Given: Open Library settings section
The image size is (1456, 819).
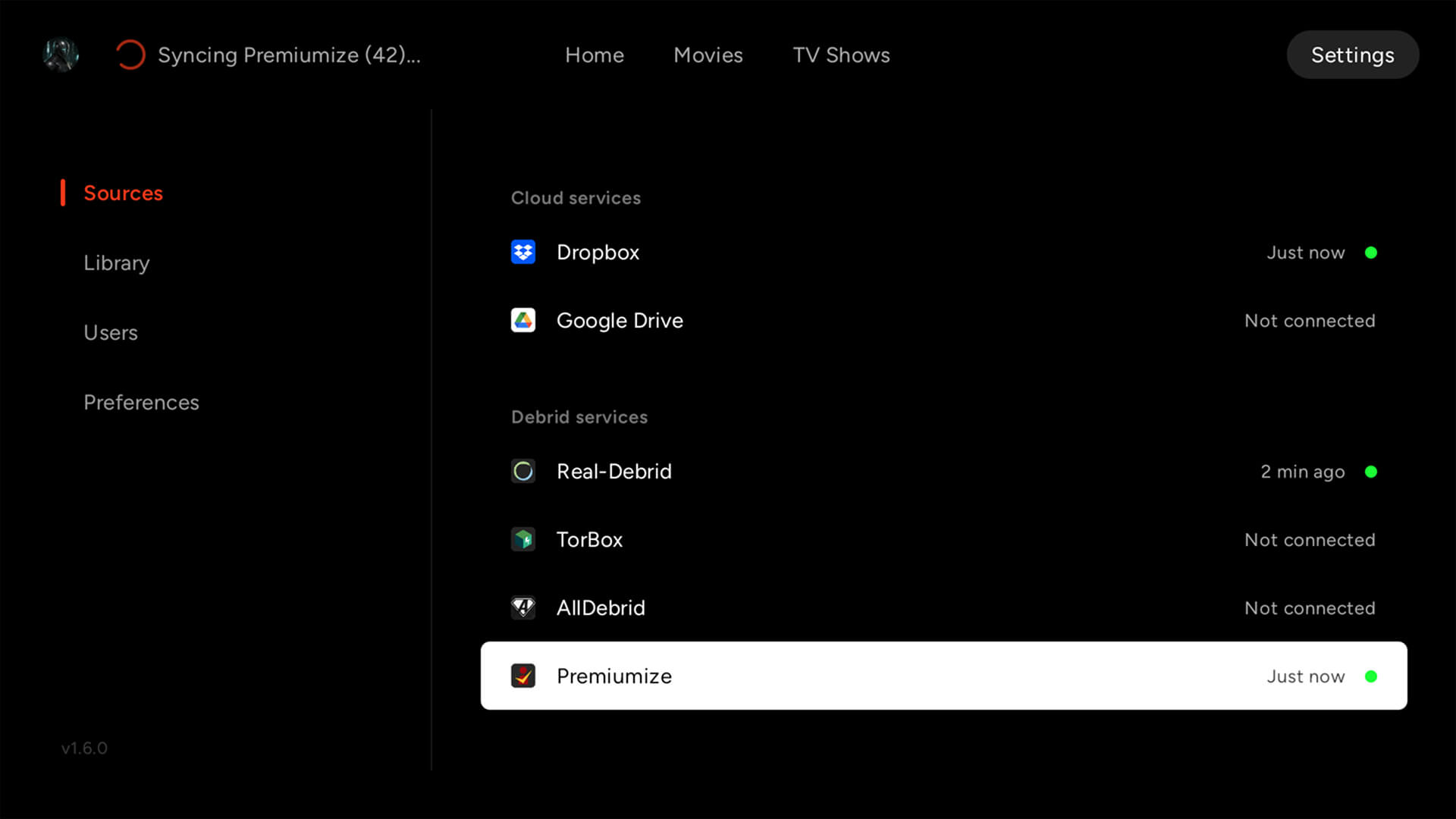Looking at the screenshot, I should pyautogui.click(x=117, y=263).
